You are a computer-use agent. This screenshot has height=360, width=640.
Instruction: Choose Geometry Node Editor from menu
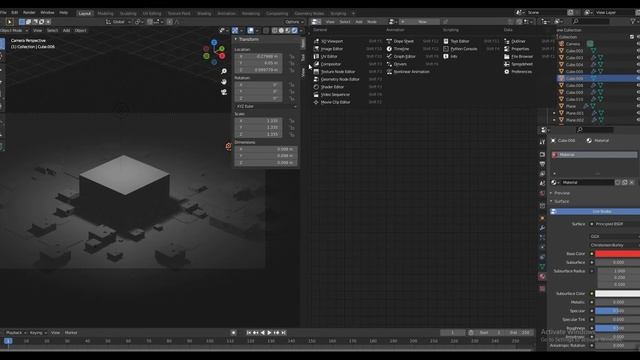(340, 79)
